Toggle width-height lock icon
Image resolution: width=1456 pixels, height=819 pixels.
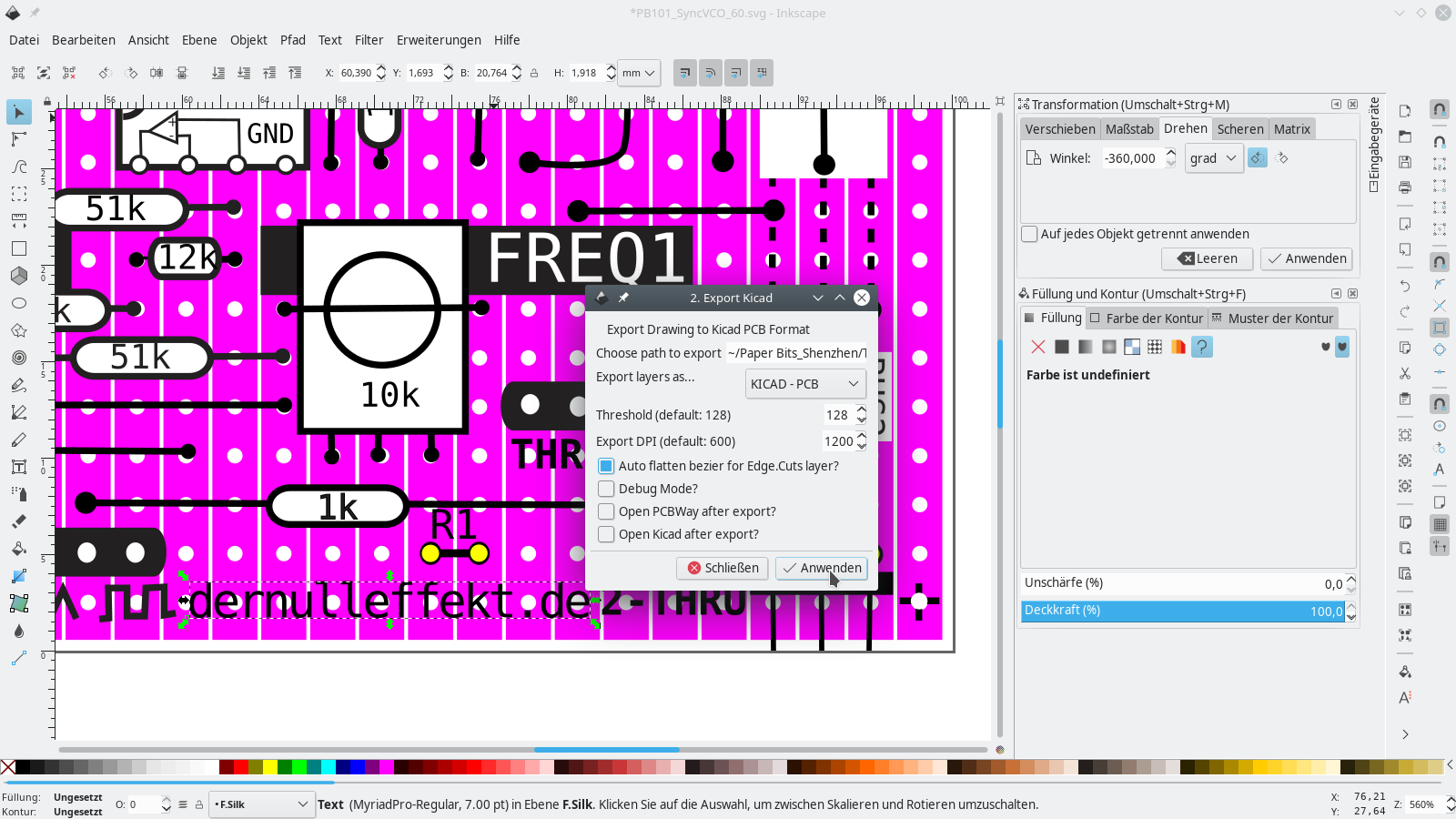coord(534,73)
